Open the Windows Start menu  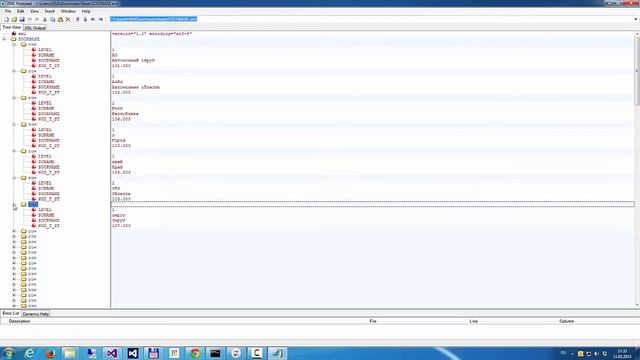click(9, 353)
